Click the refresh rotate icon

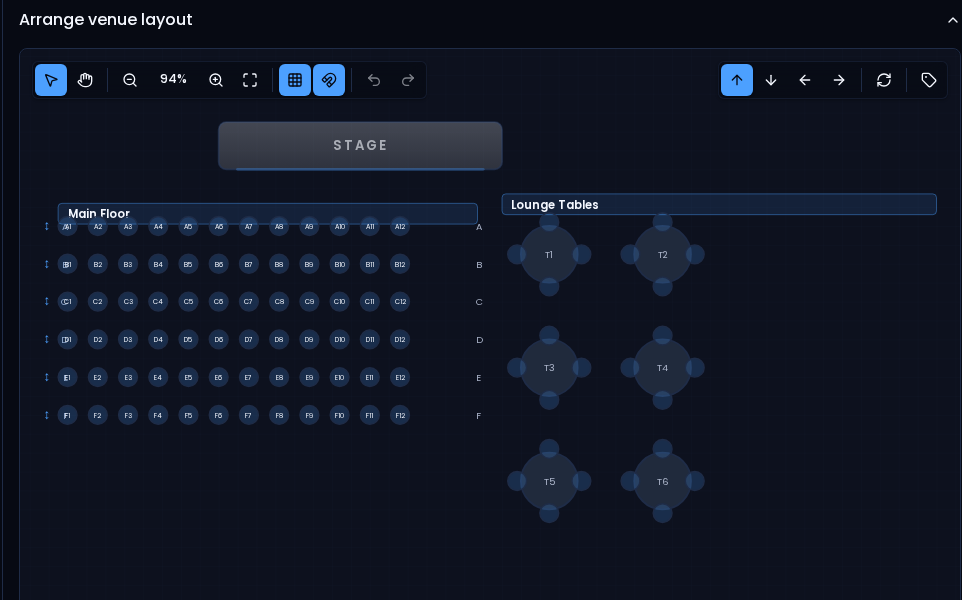tap(883, 80)
